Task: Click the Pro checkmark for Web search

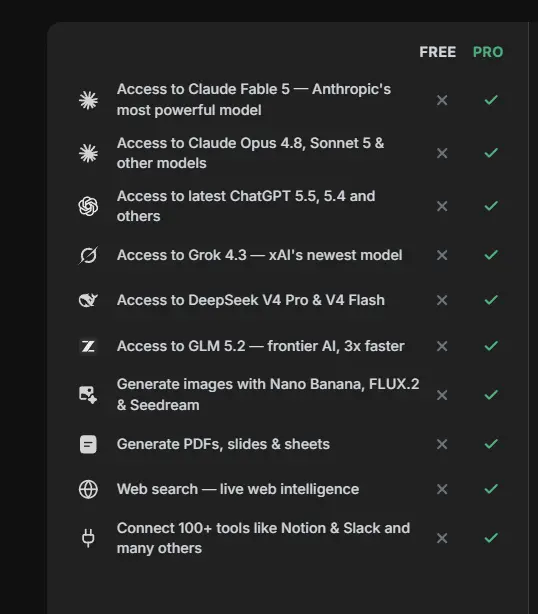Action: 491,489
